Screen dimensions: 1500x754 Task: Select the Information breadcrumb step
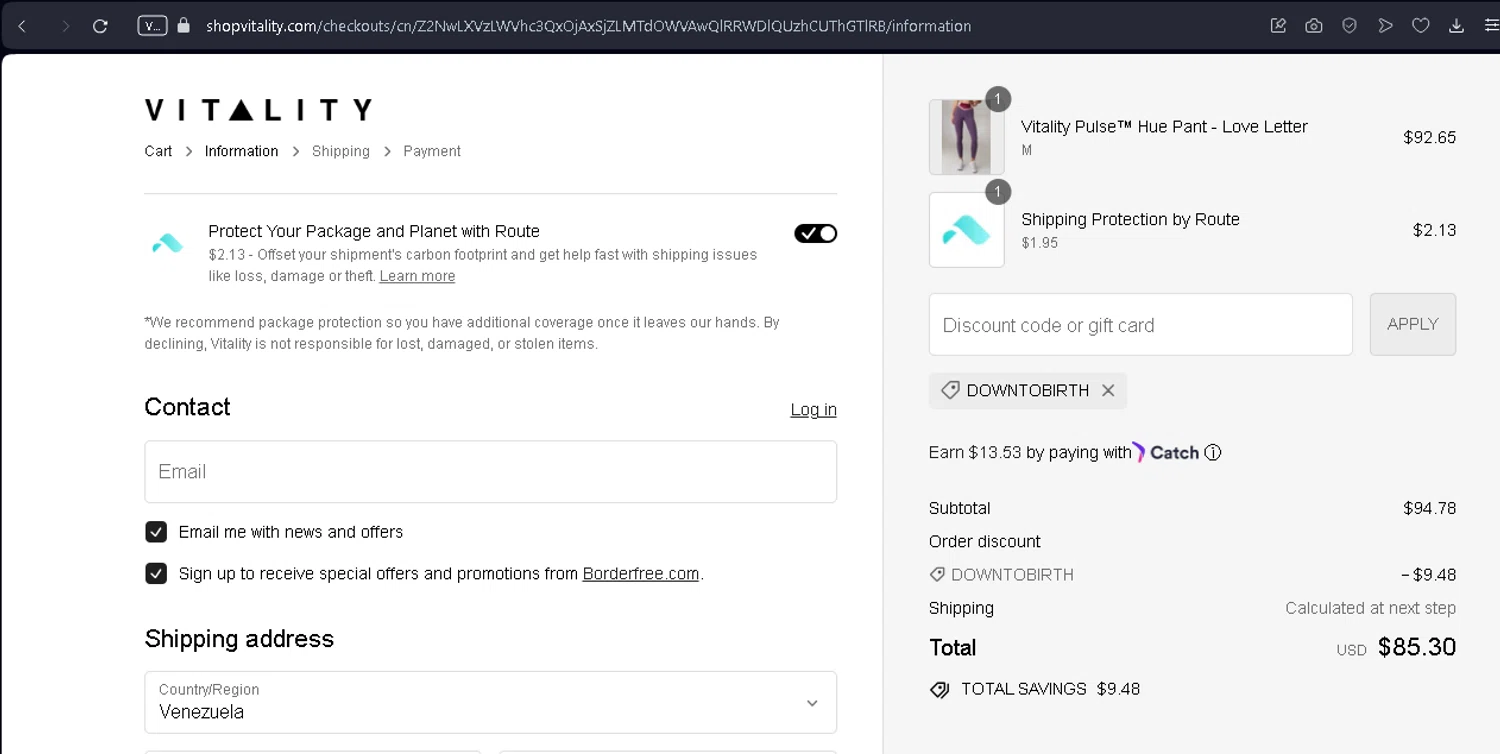(241, 151)
